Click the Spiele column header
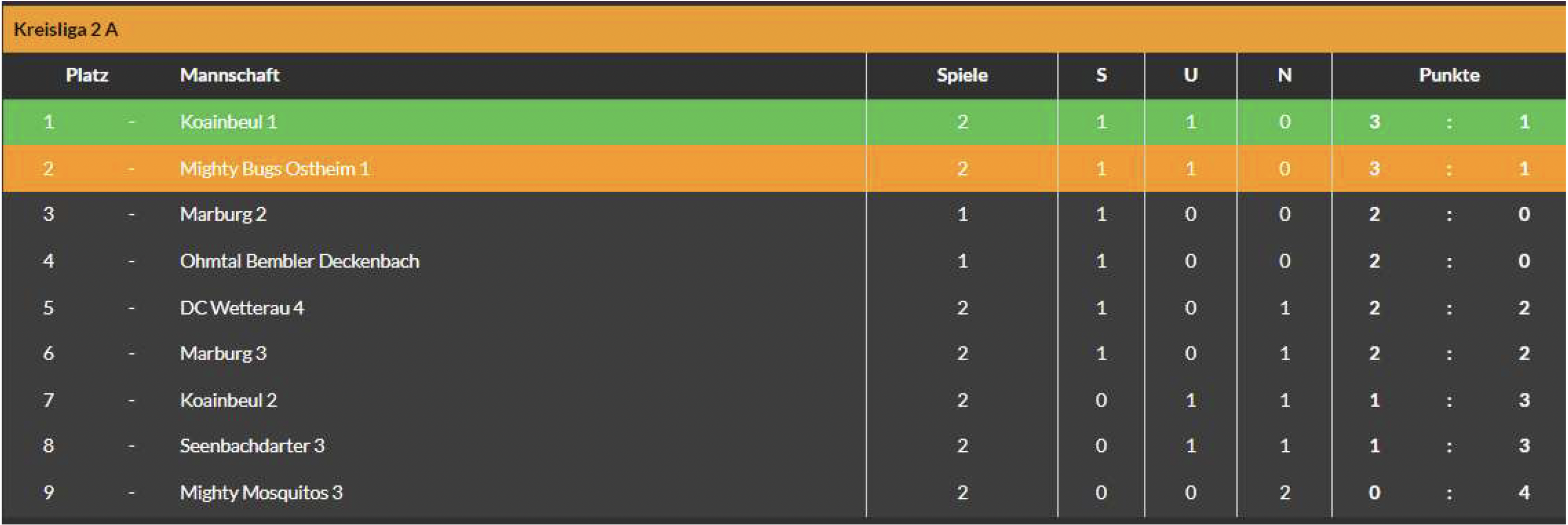Viewport: 1568px width, 525px height. [962, 76]
